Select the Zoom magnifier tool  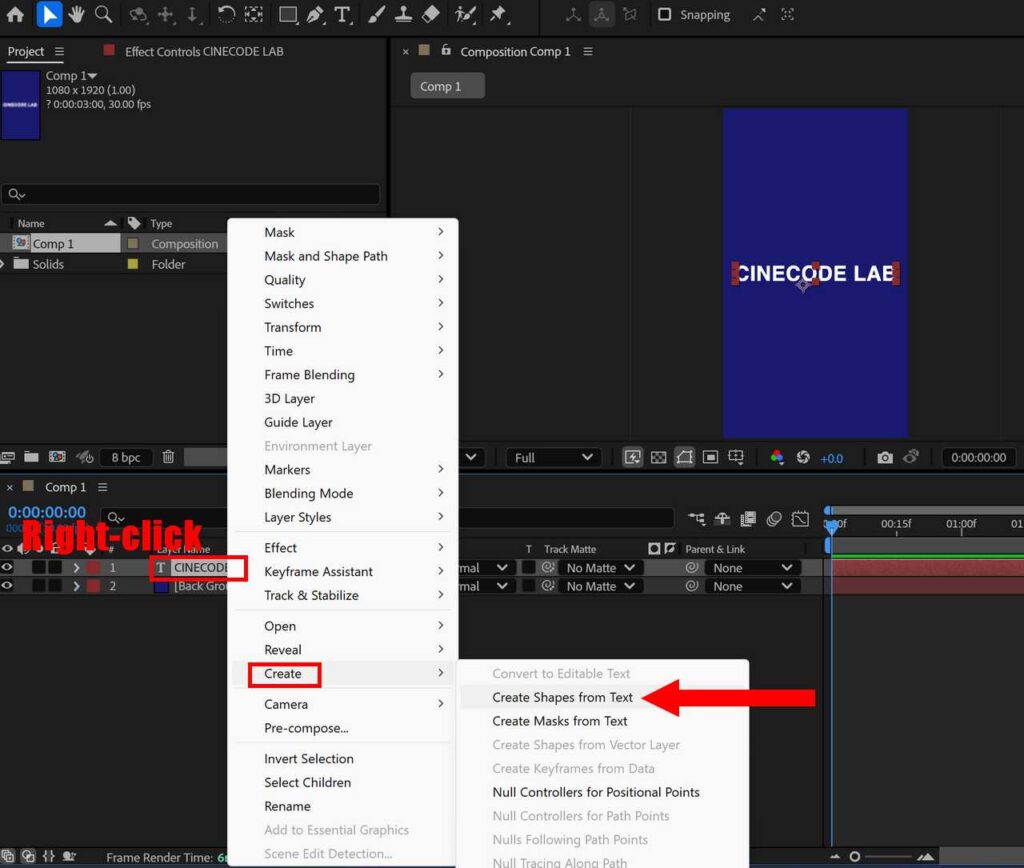pos(103,14)
